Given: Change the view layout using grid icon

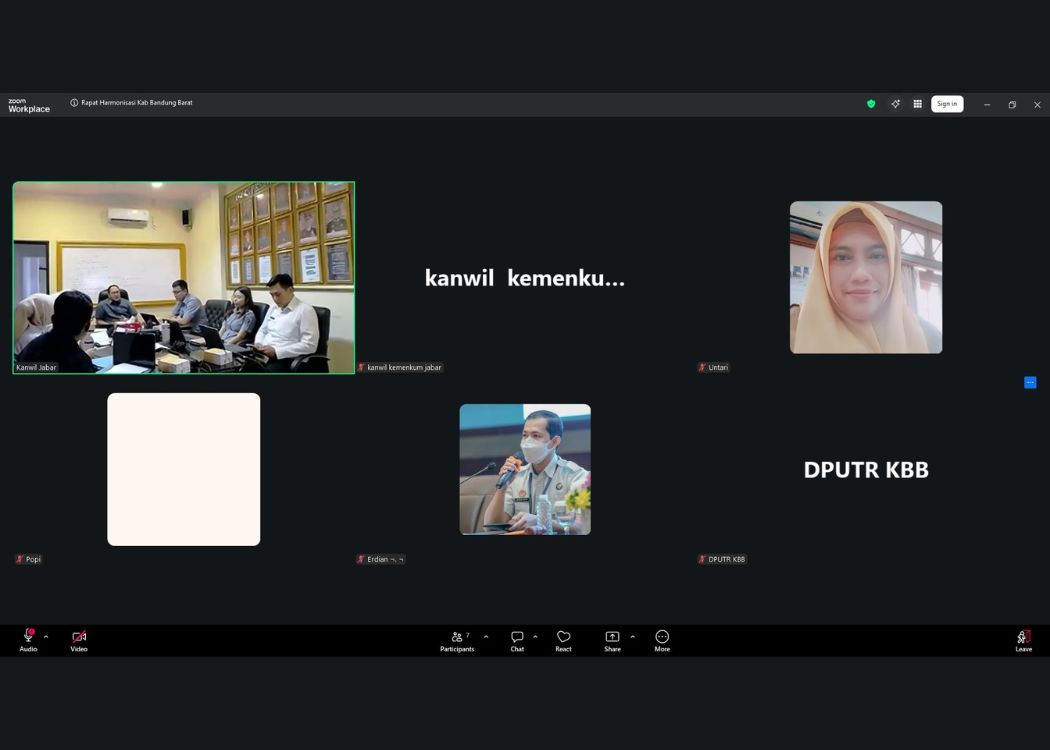Looking at the screenshot, I should pos(918,104).
